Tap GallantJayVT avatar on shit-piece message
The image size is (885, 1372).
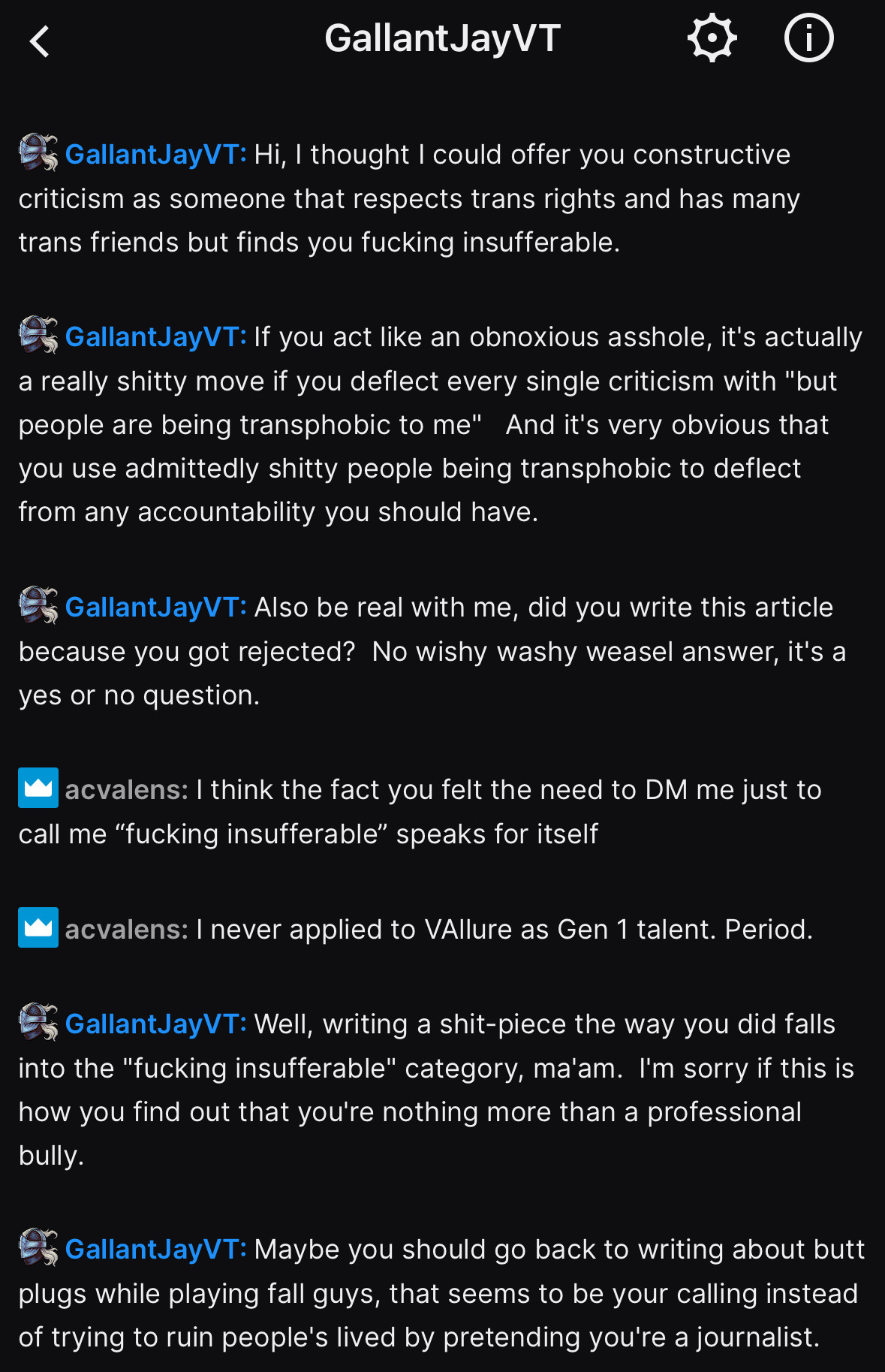pos(38,1022)
